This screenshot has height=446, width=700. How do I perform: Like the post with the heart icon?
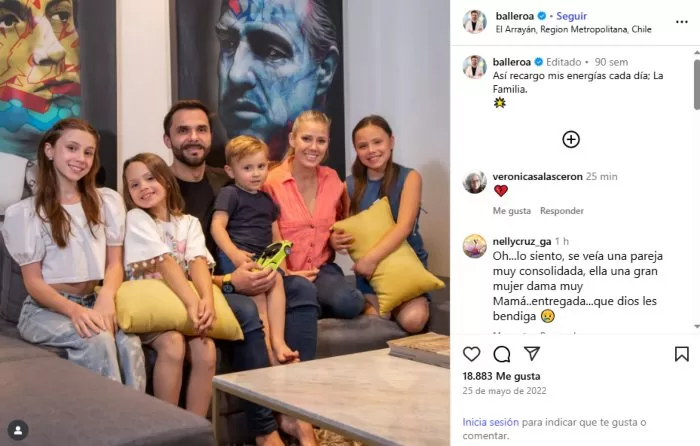[471, 354]
